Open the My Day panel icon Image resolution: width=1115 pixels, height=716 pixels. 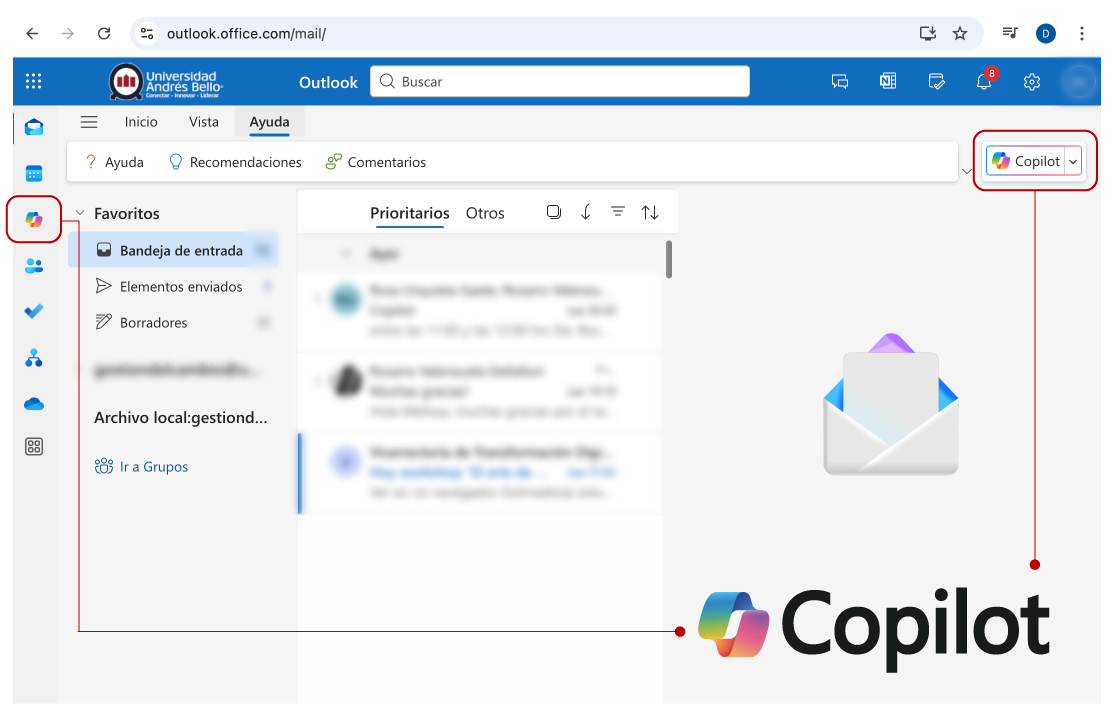(x=937, y=82)
